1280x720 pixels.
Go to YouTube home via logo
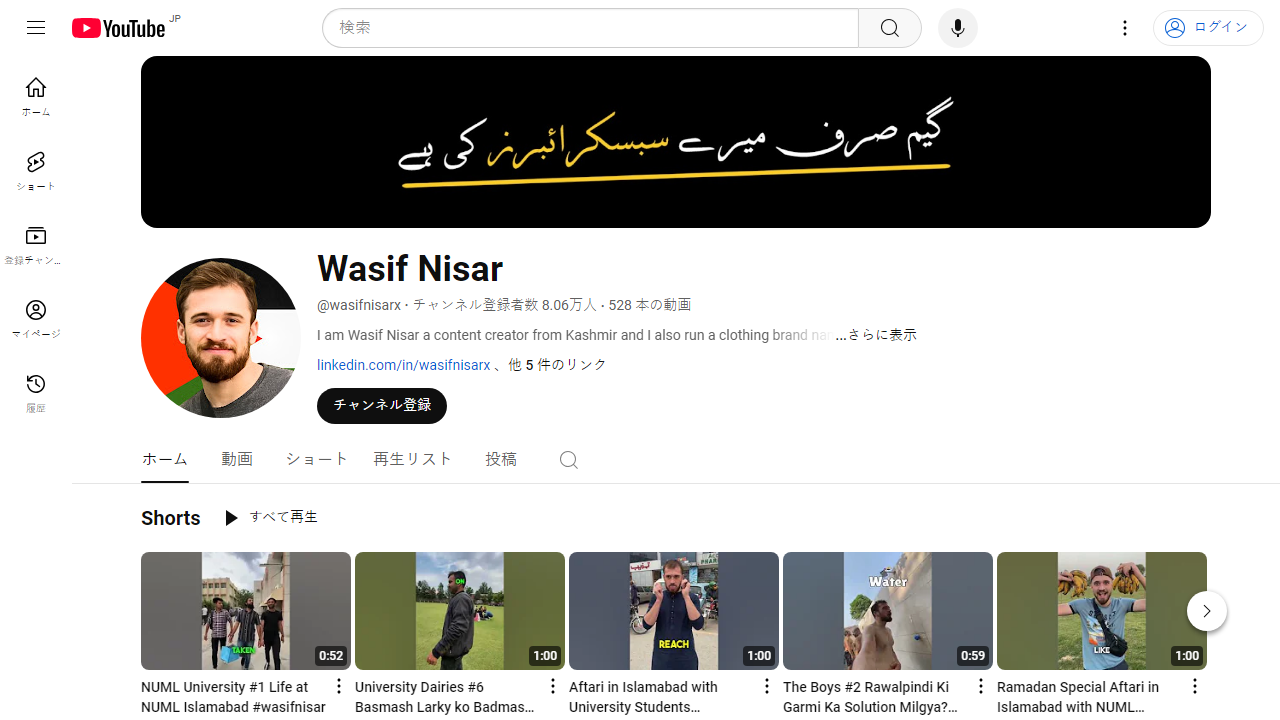[x=119, y=28]
